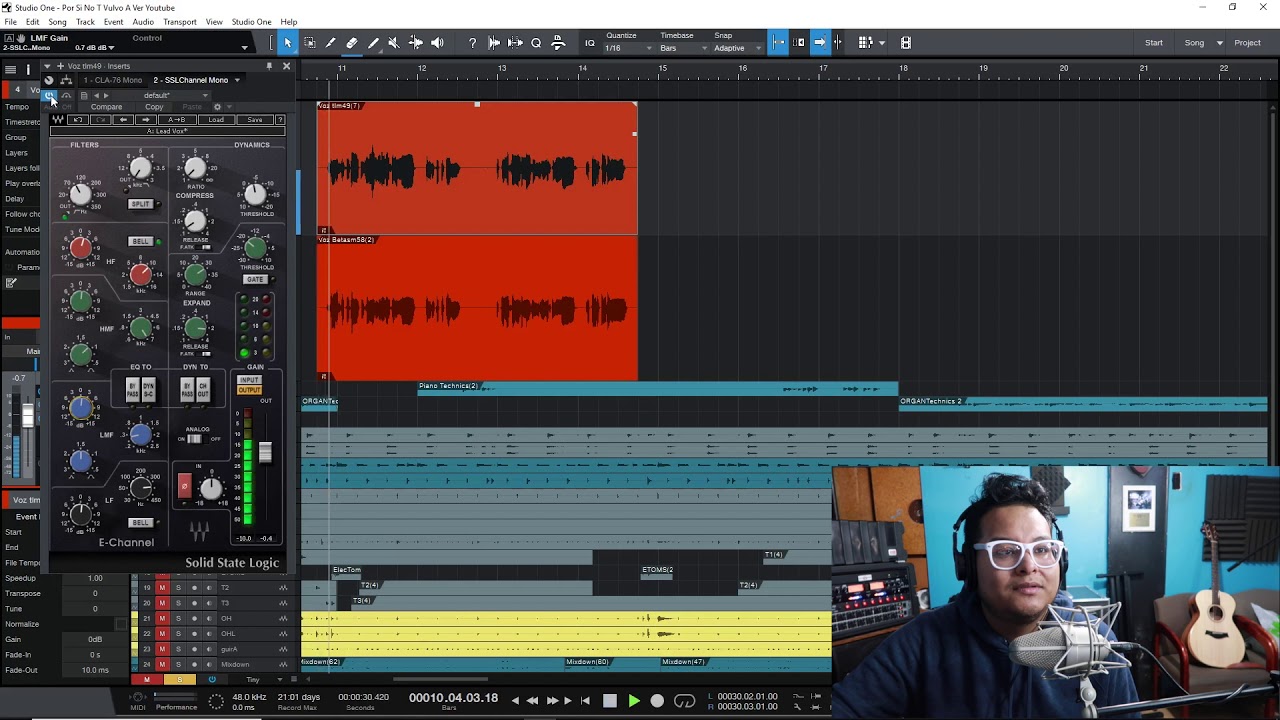Toggle the IQ input quantize button
1280x720 pixels.
click(x=590, y=43)
